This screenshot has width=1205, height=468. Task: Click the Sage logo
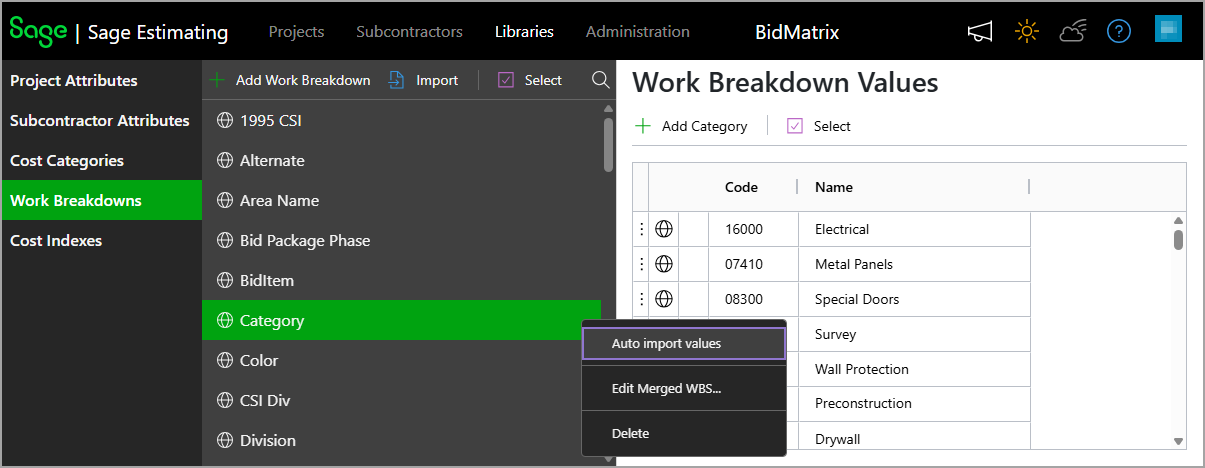pyautogui.click(x=37, y=30)
